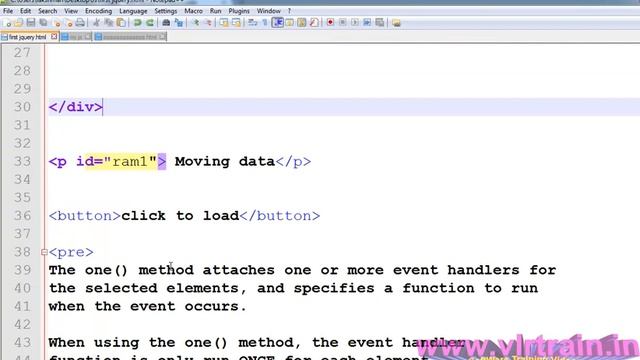Click the opening <pre> tag
Viewport: 640px width, 360px height.
click(71, 252)
